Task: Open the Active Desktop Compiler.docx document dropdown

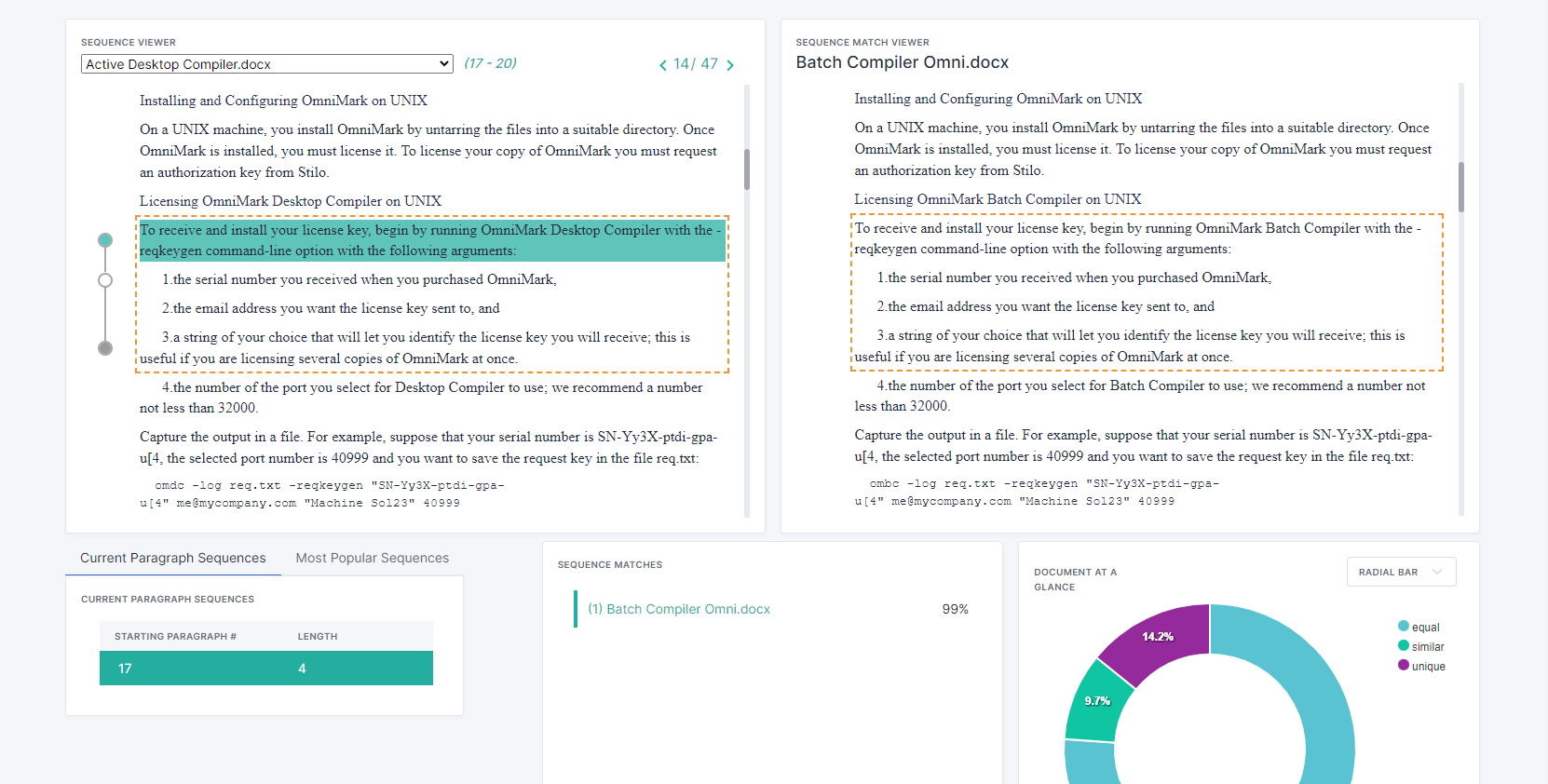Action: (267, 64)
